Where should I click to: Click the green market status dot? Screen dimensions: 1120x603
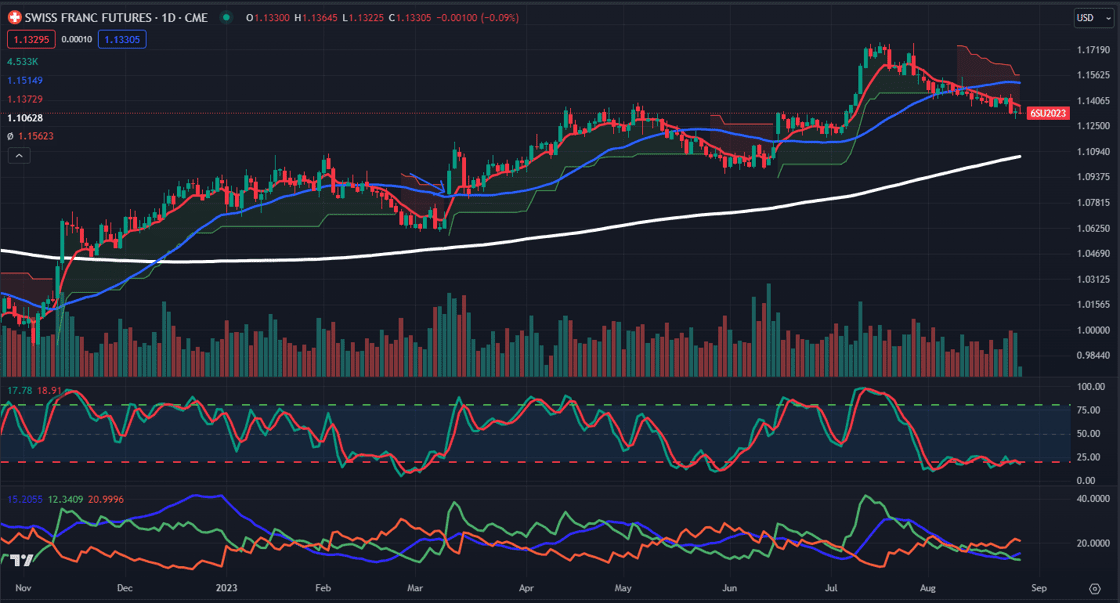point(226,17)
